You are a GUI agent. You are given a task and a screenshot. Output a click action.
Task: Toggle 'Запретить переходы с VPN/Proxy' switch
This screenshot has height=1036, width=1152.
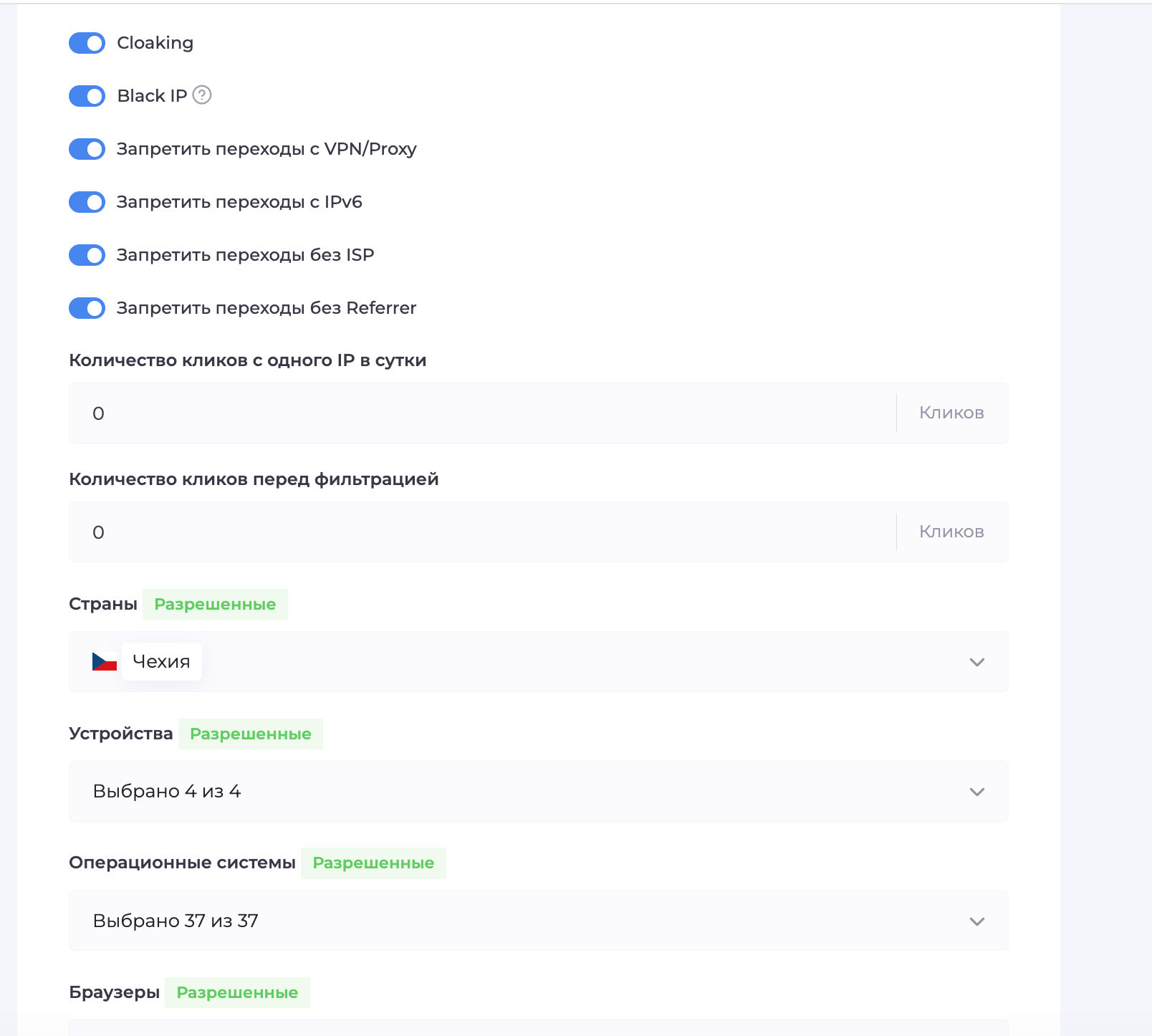tap(87, 149)
